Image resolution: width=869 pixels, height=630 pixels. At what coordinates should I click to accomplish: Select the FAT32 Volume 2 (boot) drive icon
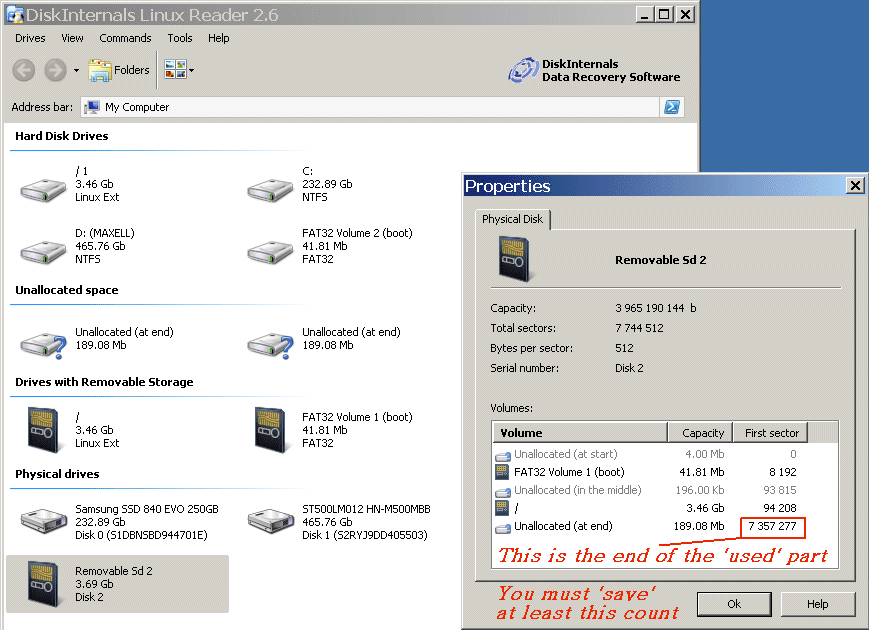pos(270,252)
